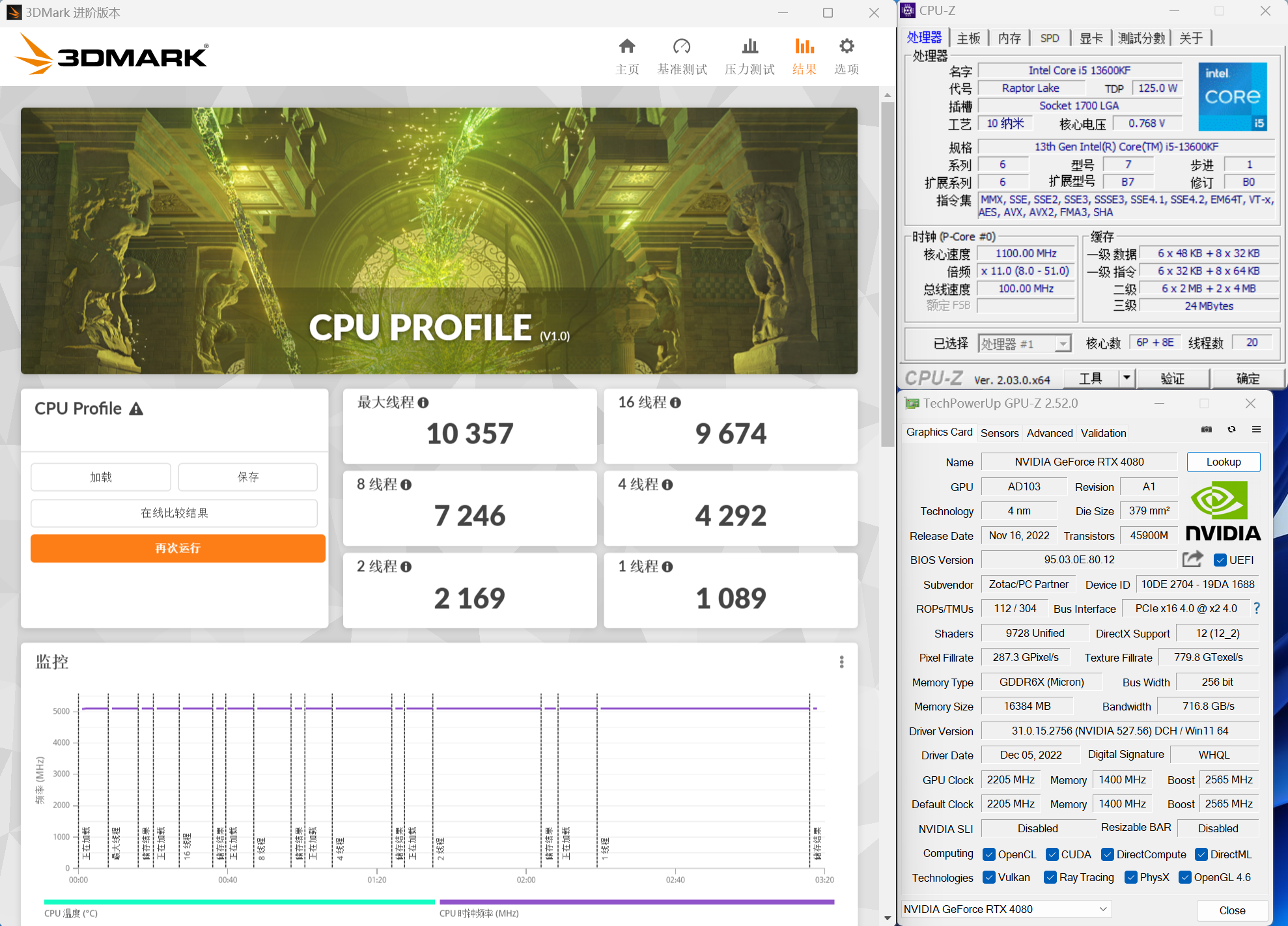Open the 处理器 #1 selector dropdown
Screen dimensions: 1288x926
coord(1063,343)
